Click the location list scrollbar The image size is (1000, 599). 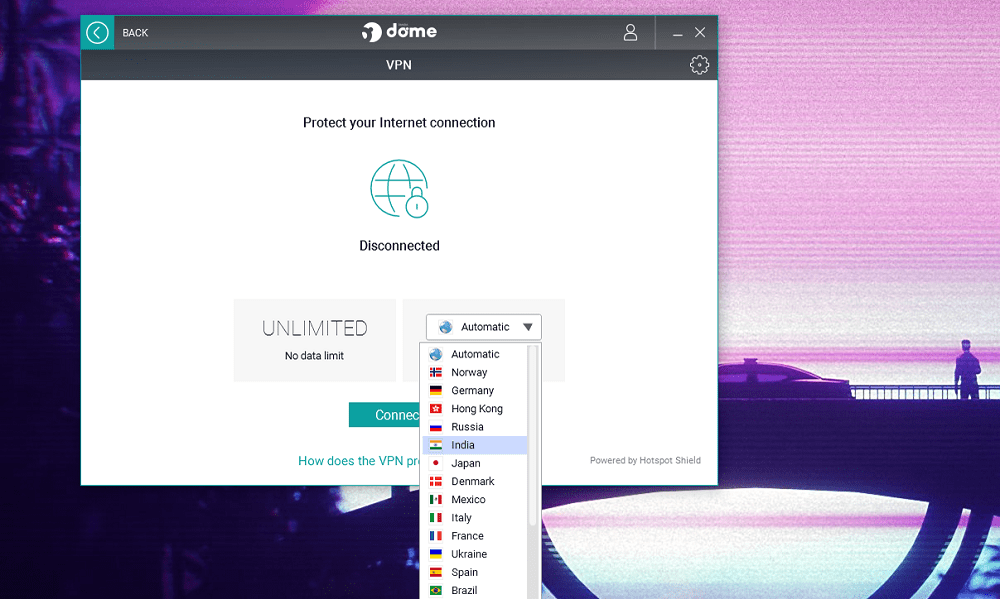(533, 435)
